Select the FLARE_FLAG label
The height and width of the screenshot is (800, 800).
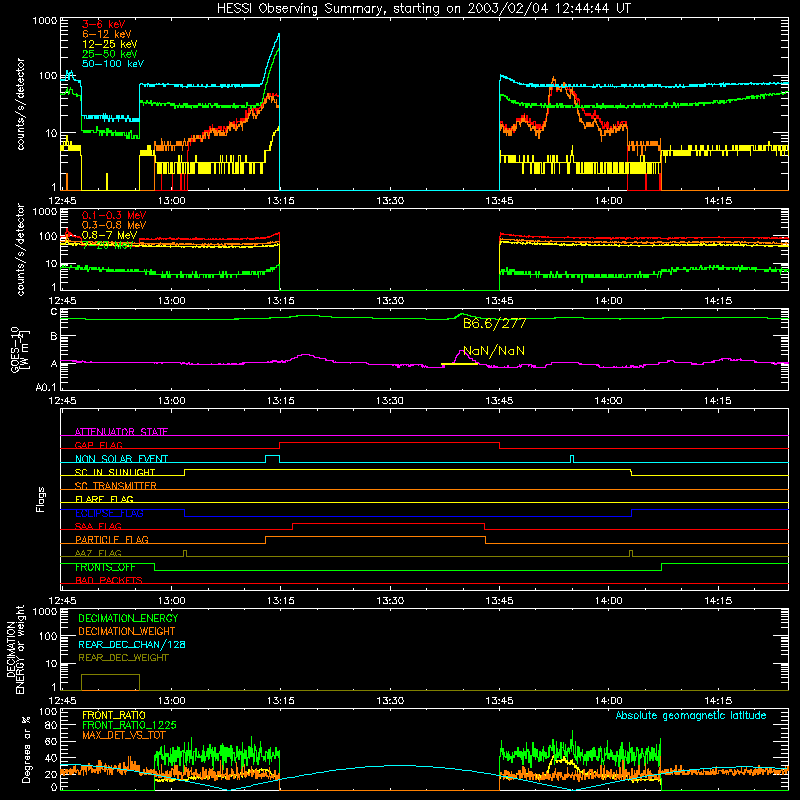104,499
